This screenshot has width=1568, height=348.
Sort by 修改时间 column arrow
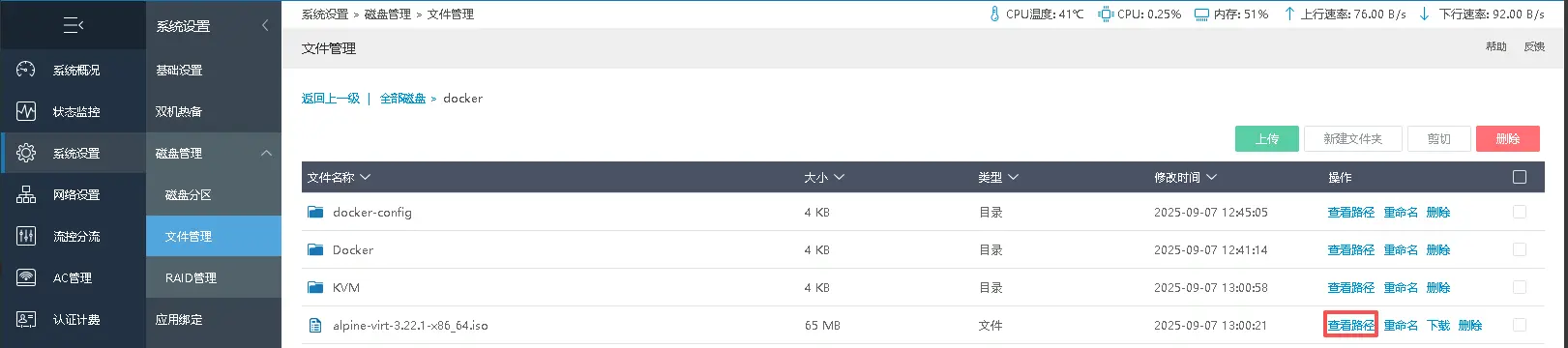pyautogui.click(x=1211, y=178)
